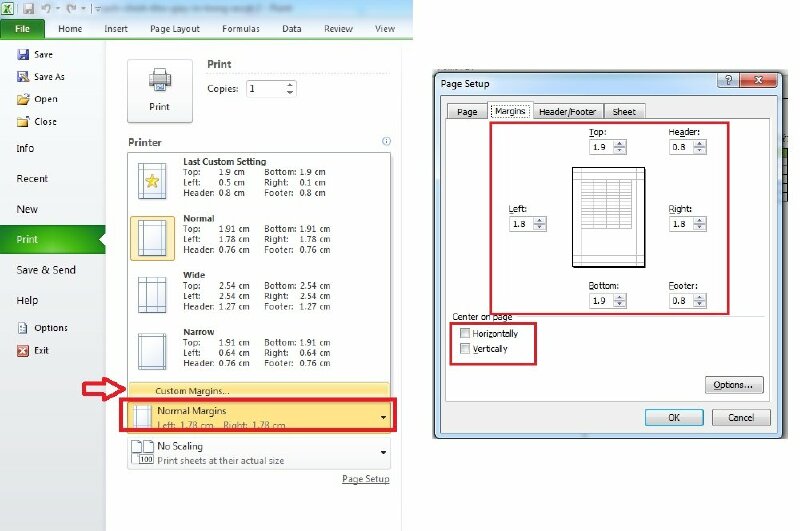
Task: Click the Redo arrow in Quick Access toolbar
Action: 71,8
